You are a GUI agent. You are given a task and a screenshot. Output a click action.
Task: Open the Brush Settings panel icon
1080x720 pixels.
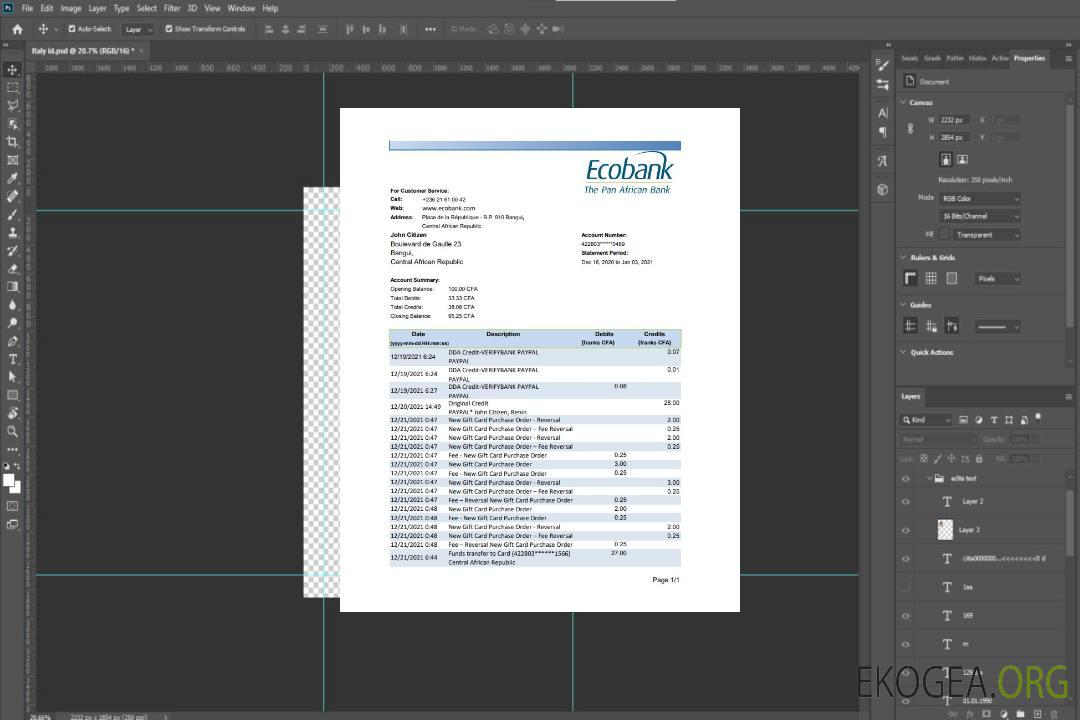pos(883,65)
